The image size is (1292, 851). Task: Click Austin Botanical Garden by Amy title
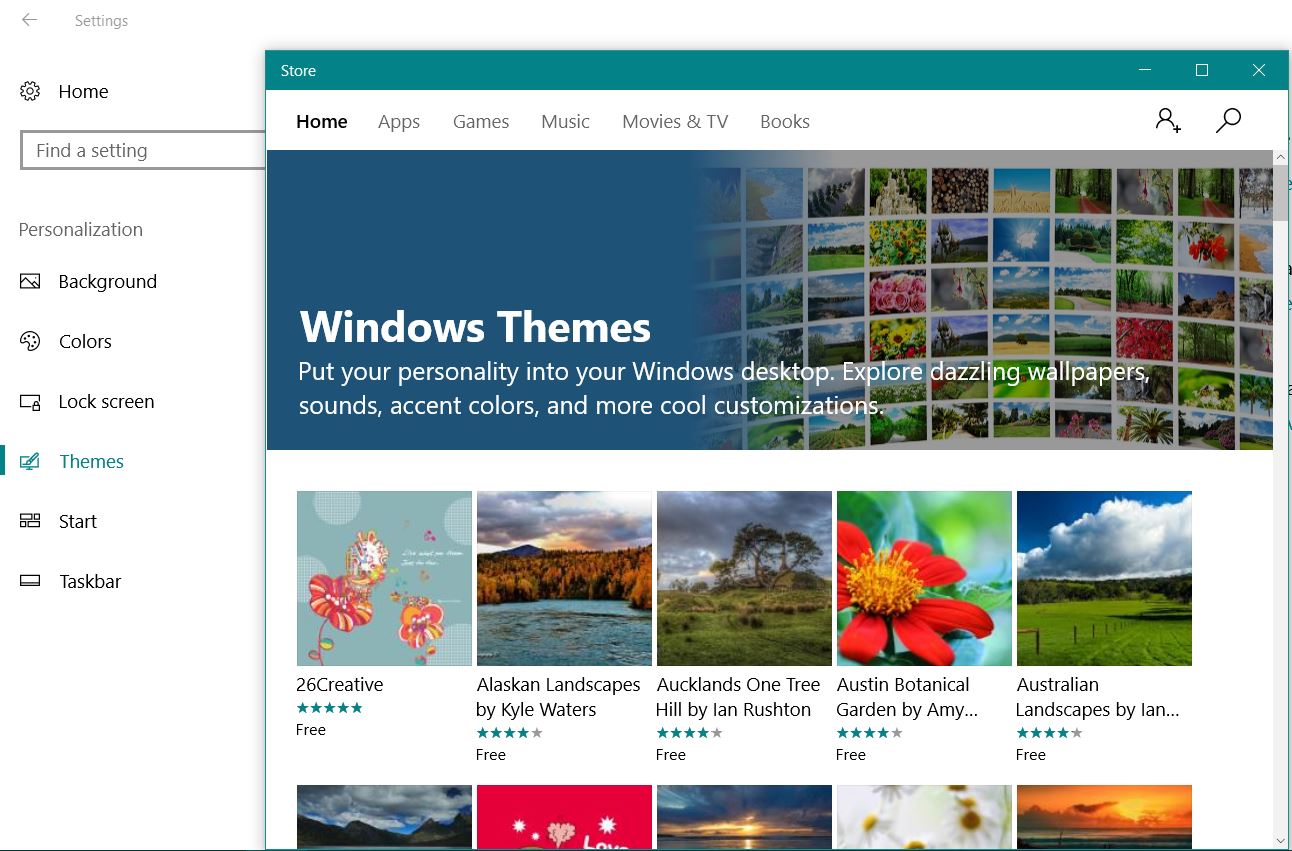(907, 697)
